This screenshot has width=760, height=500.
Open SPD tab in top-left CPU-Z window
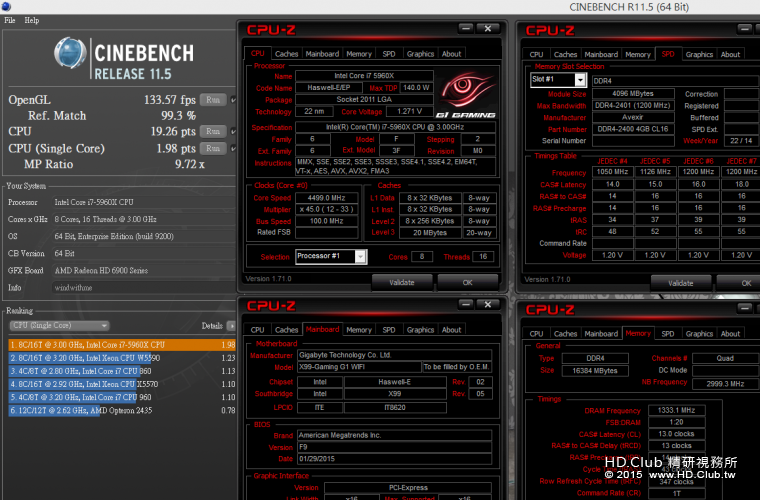pyautogui.click(x=389, y=54)
